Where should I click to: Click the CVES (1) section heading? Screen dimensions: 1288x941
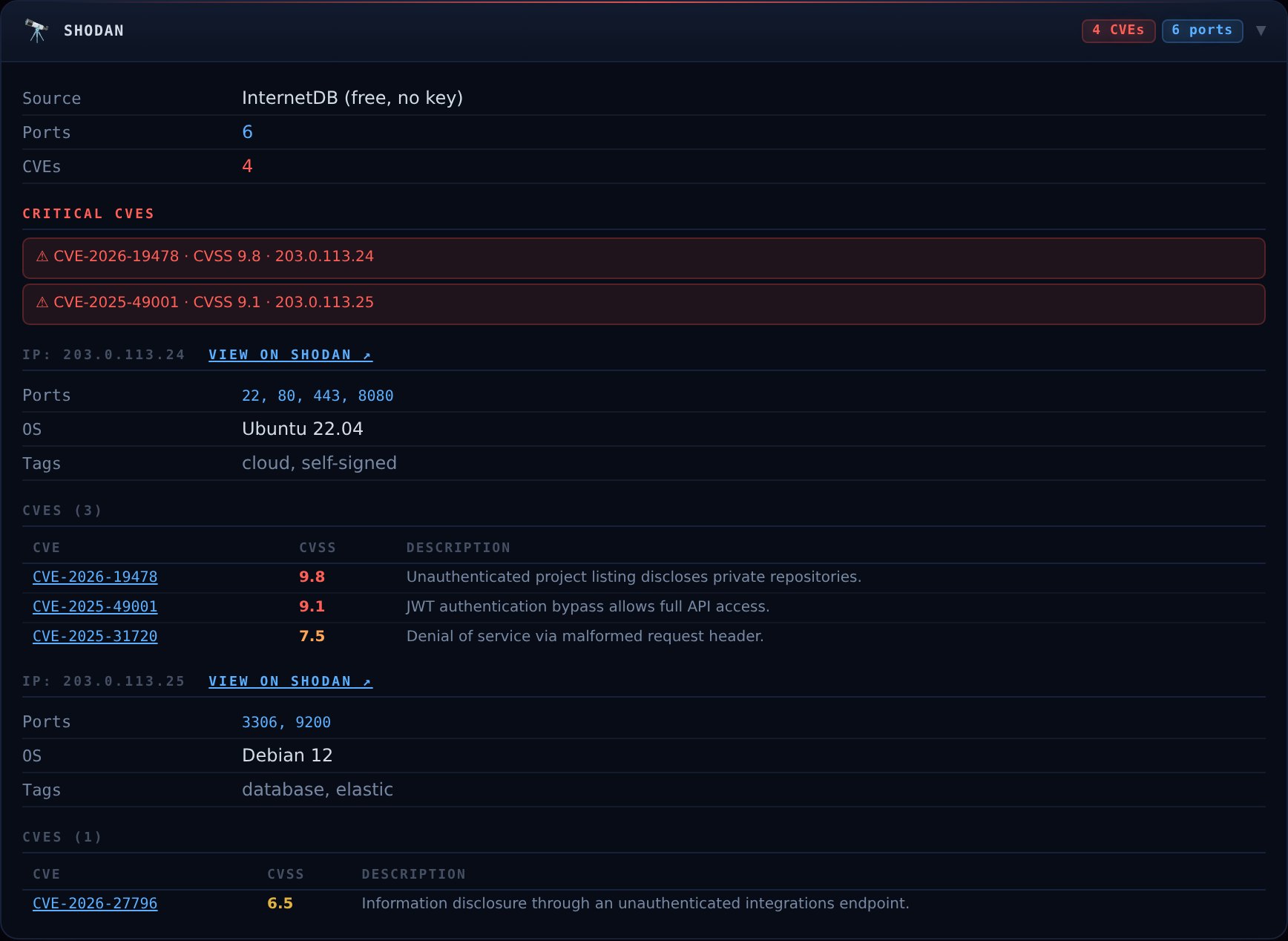pyautogui.click(x=62, y=837)
